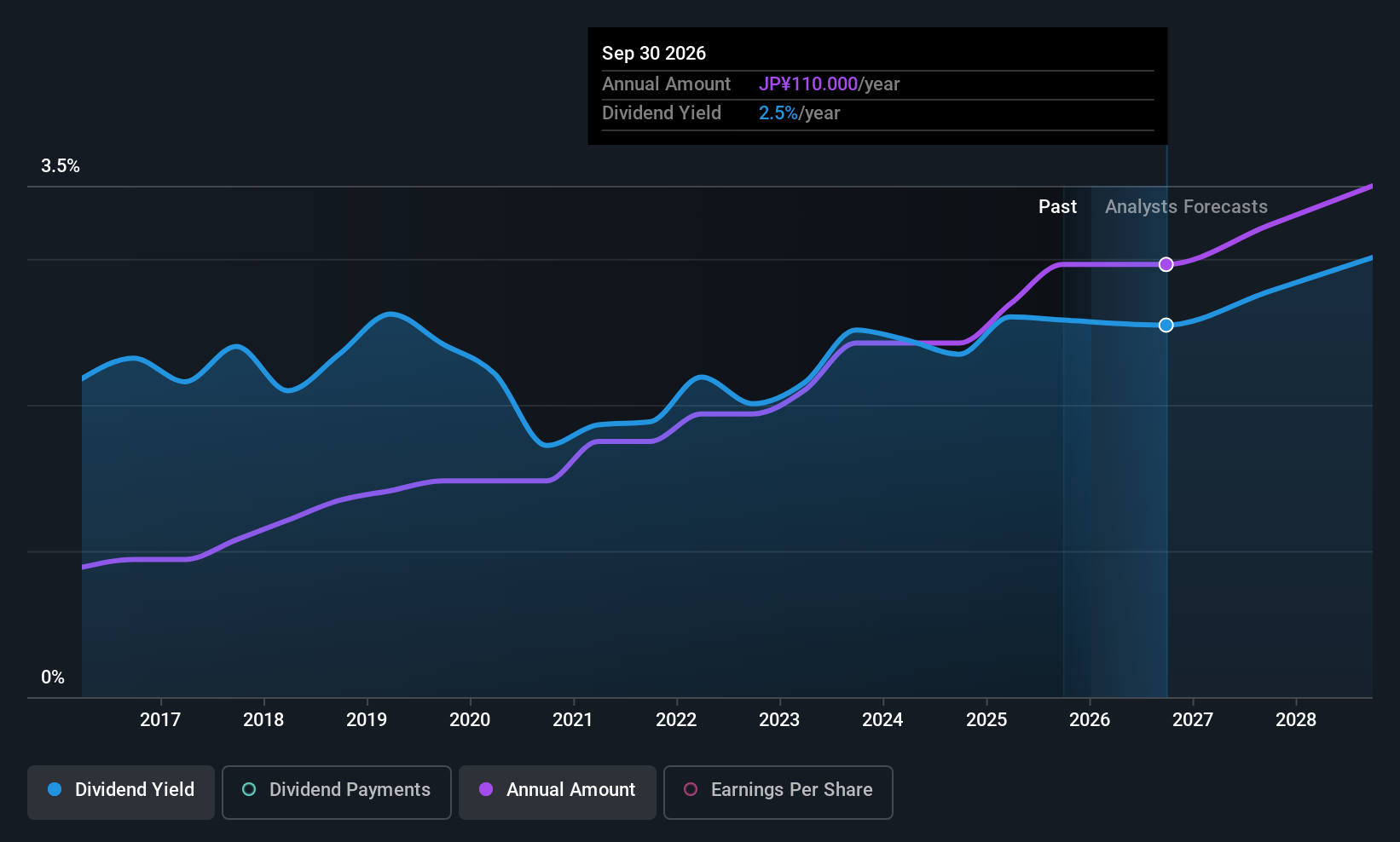Toggle the Dividend Yield legend button
The width and height of the screenshot is (1400, 842).
(121, 792)
